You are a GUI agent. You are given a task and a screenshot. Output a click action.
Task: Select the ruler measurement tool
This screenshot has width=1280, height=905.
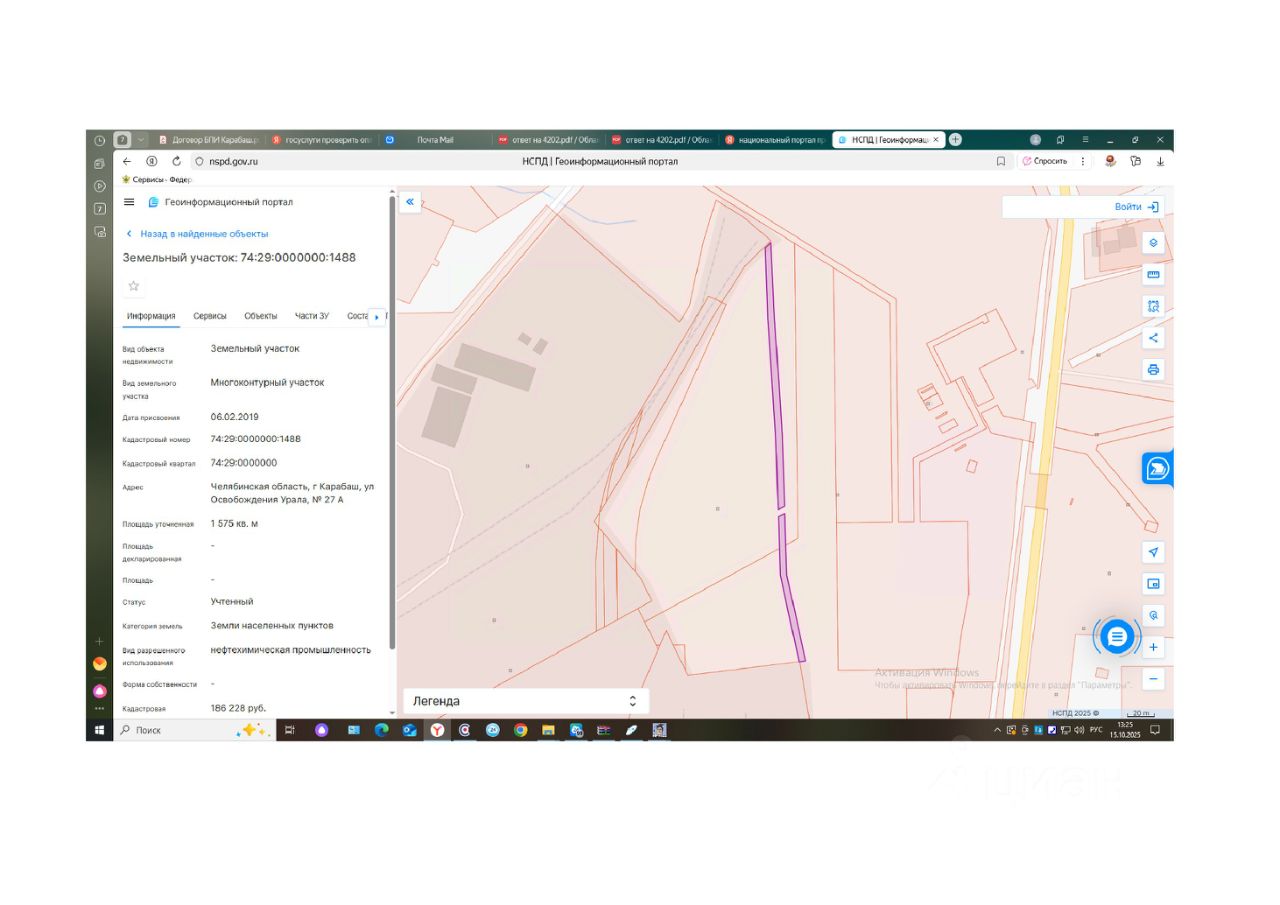point(1153,275)
